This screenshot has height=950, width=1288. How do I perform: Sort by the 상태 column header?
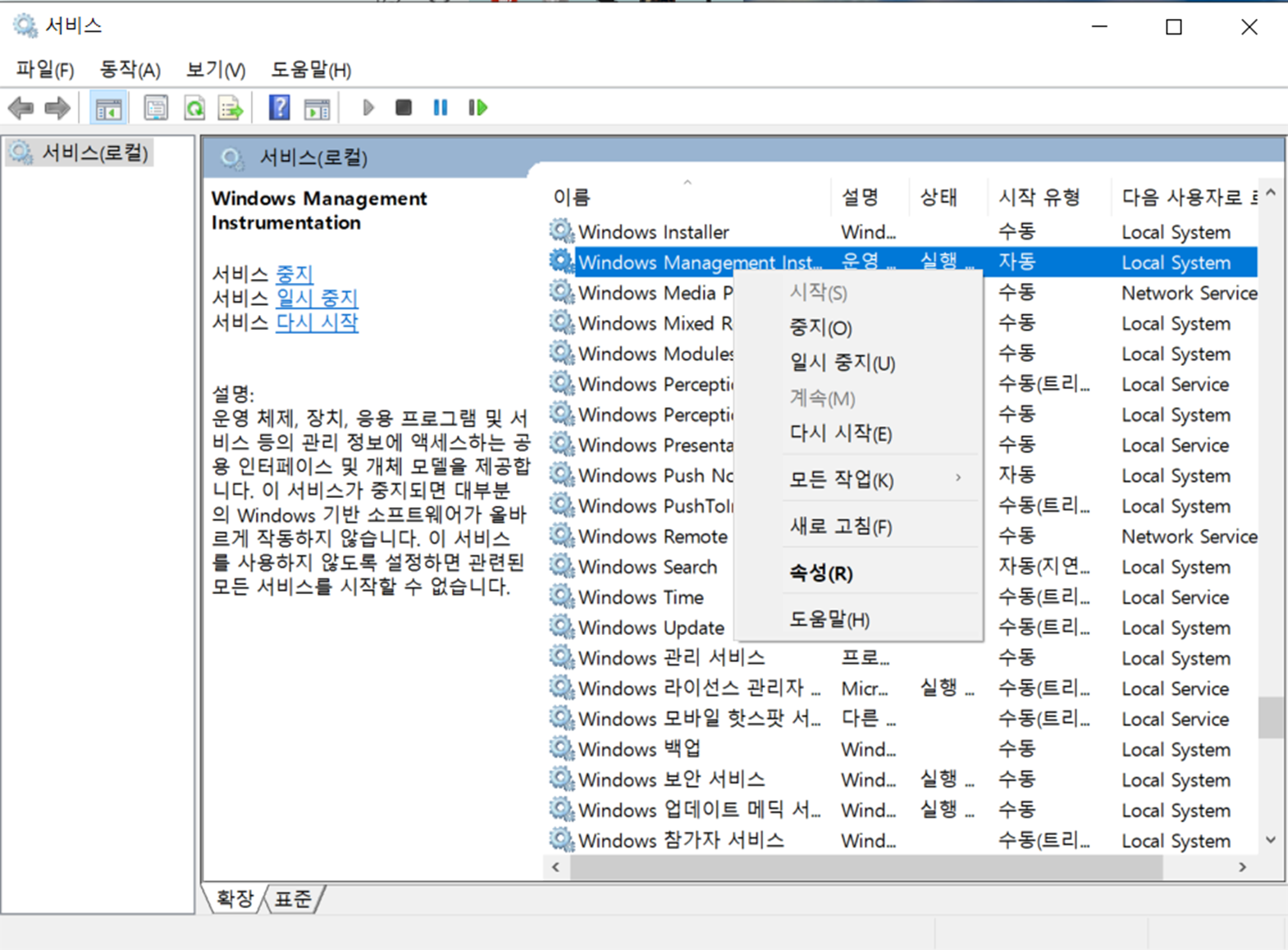(948, 197)
